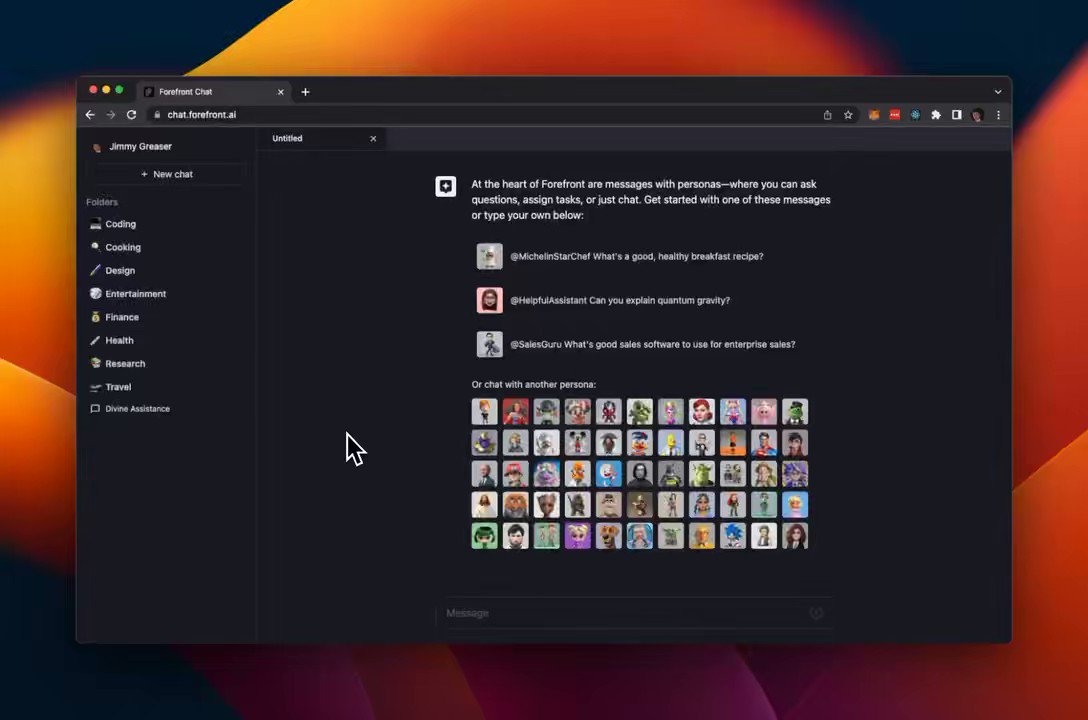1088x720 pixels.
Task: Open the Design folder
Action: click(112, 271)
